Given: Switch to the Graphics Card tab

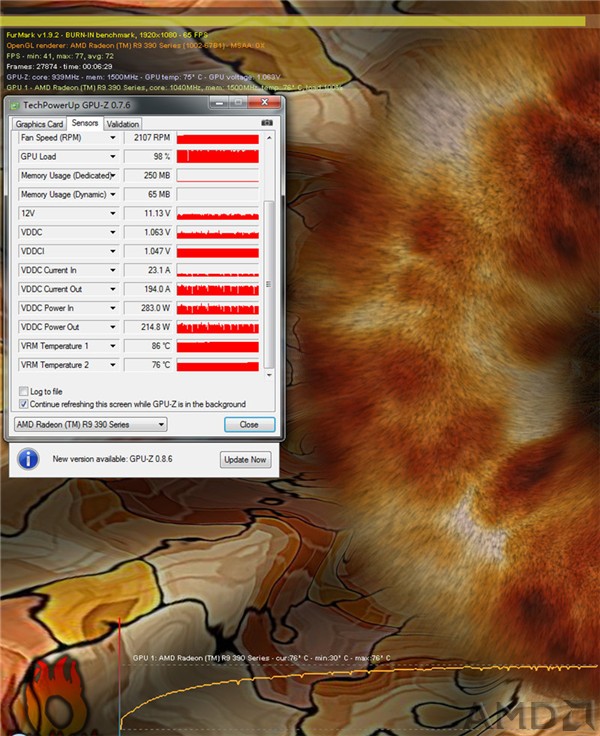Looking at the screenshot, I should click(x=39, y=124).
